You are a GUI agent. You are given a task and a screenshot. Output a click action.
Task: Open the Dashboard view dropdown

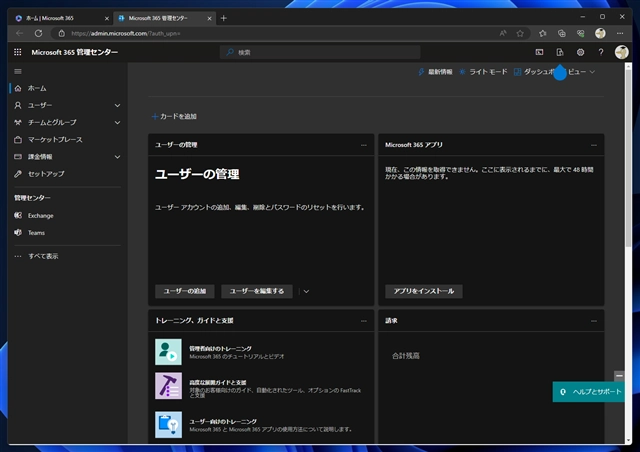[554, 72]
